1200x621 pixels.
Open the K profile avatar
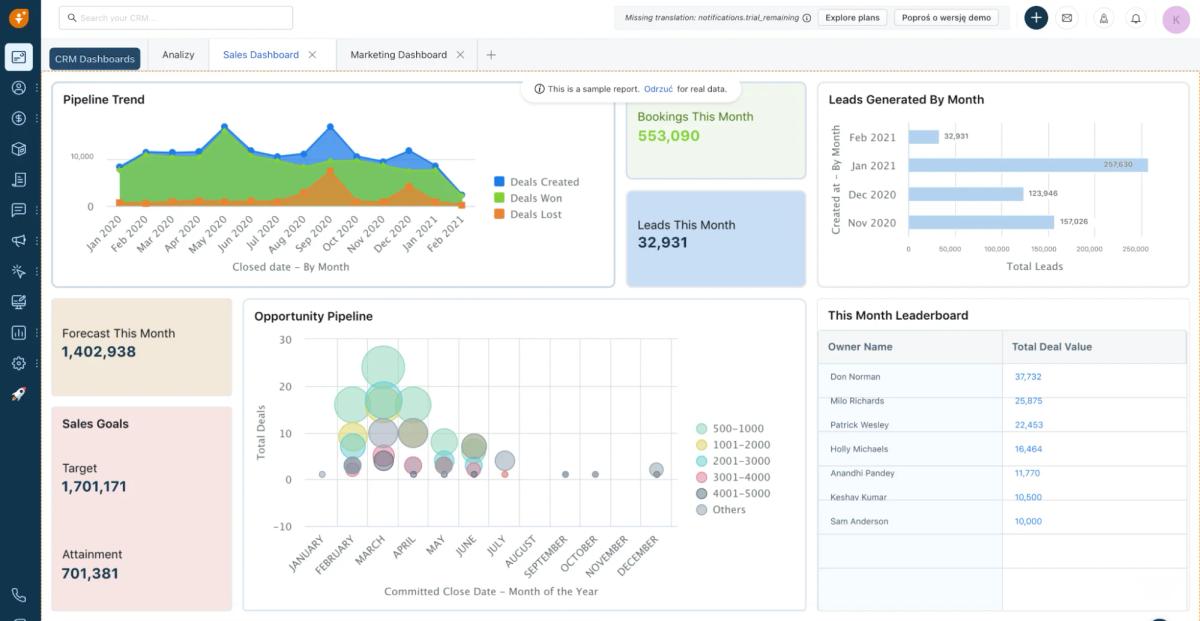[x=1176, y=18]
